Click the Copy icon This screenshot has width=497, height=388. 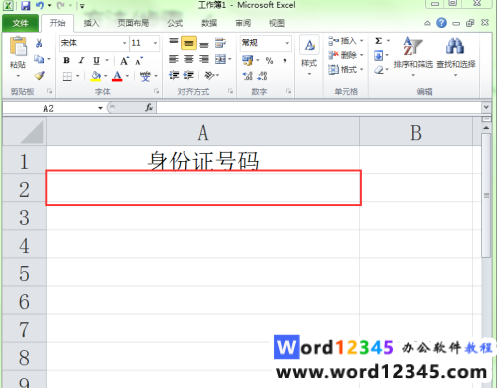(x=39, y=59)
